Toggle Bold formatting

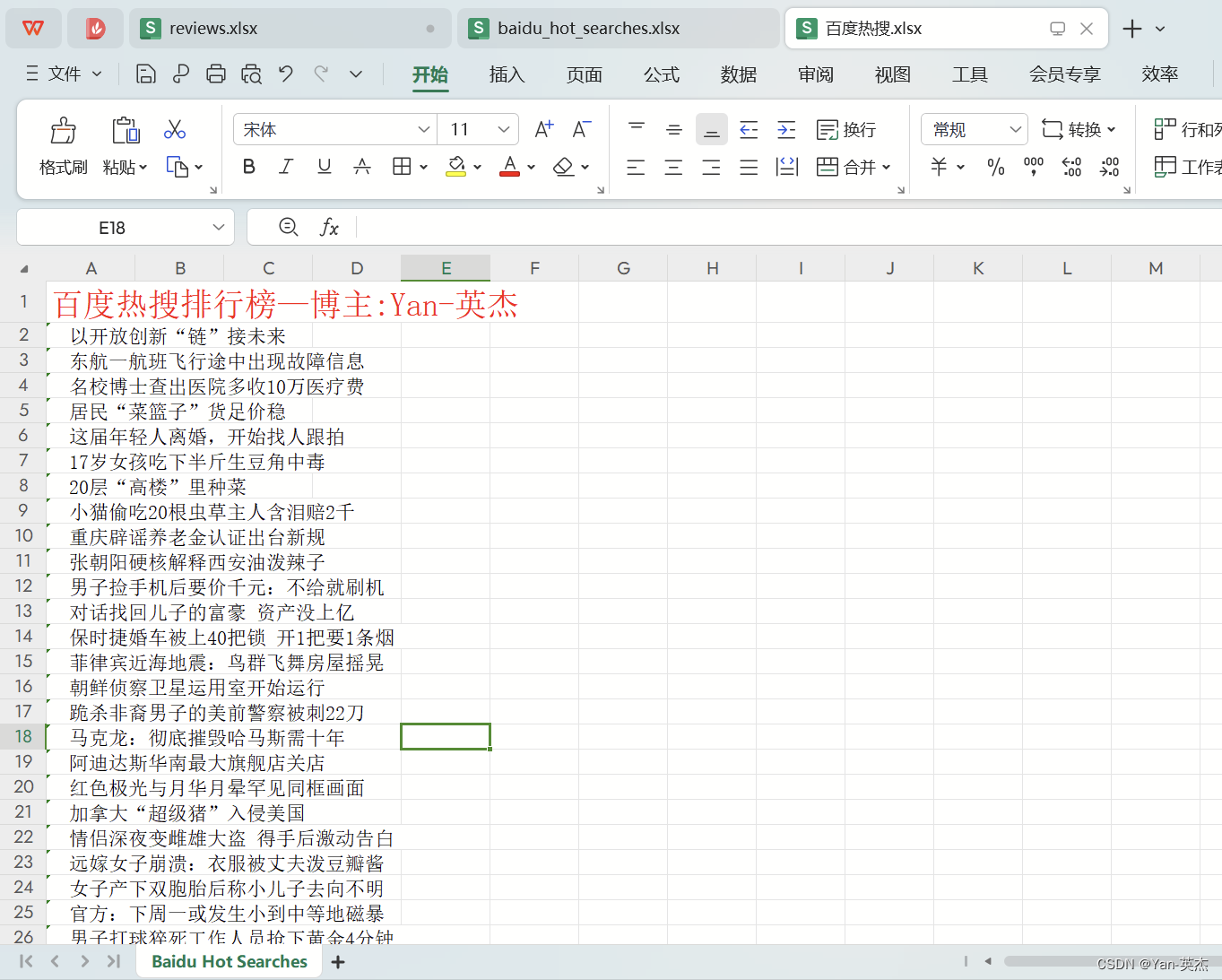[x=249, y=167]
